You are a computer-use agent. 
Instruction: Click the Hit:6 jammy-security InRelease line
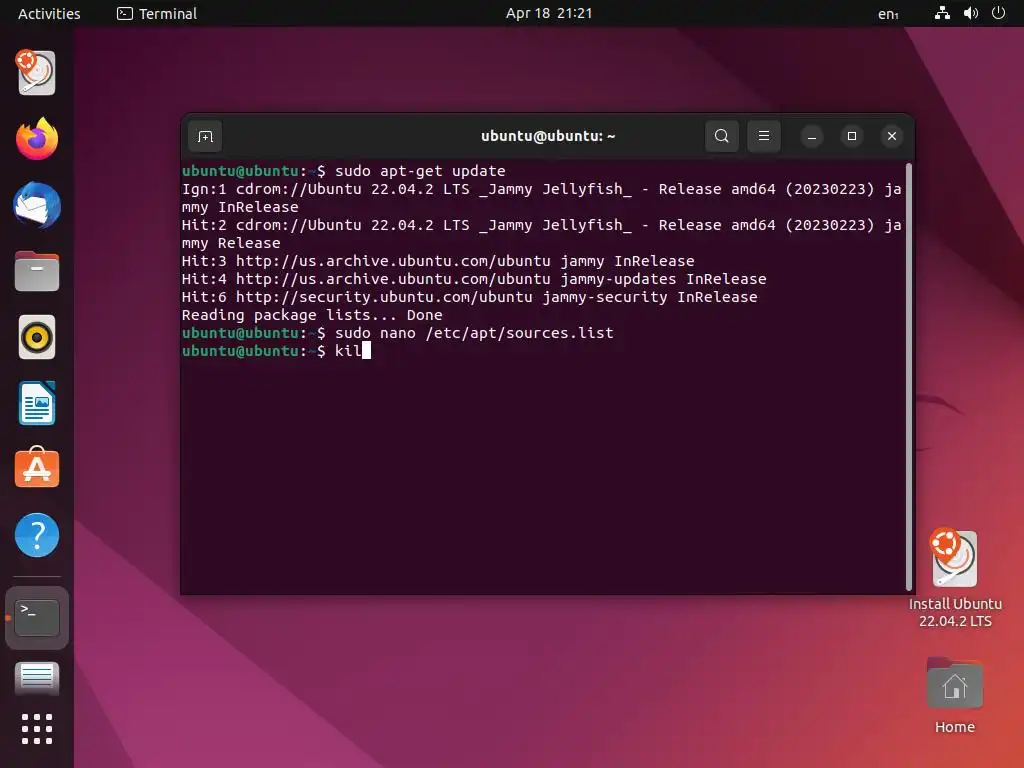(x=470, y=297)
